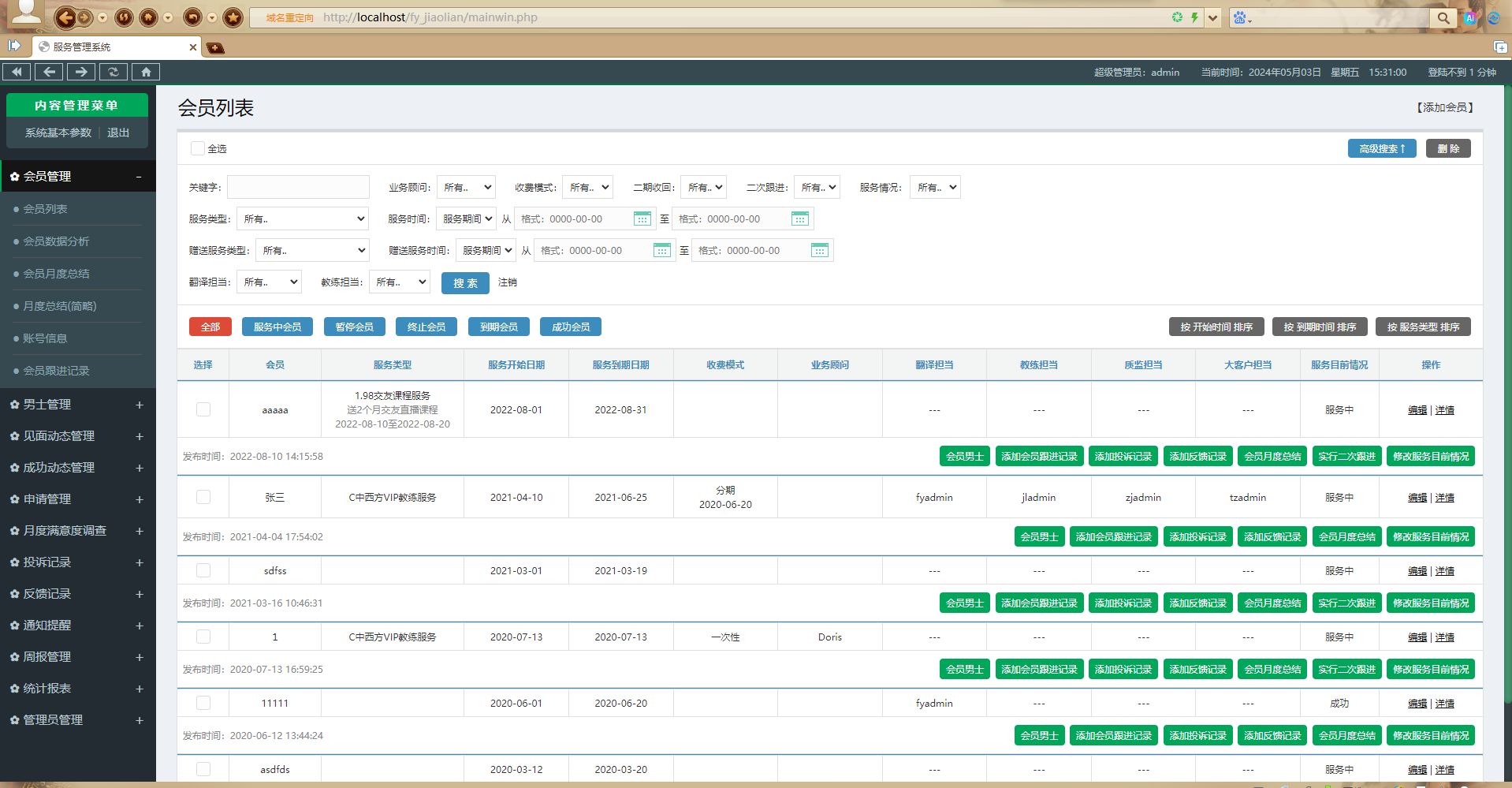Tick the checkbox for member sdfss
The width and height of the screenshot is (1512, 788).
pos(203,570)
